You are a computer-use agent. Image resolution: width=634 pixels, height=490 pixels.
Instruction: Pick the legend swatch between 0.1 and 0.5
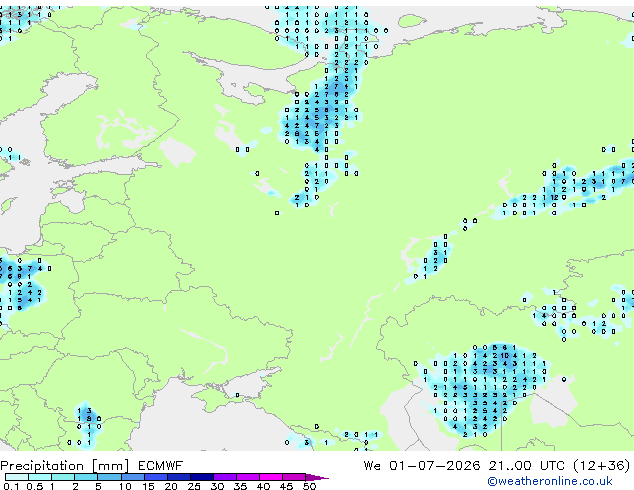pyautogui.click(x=17, y=477)
